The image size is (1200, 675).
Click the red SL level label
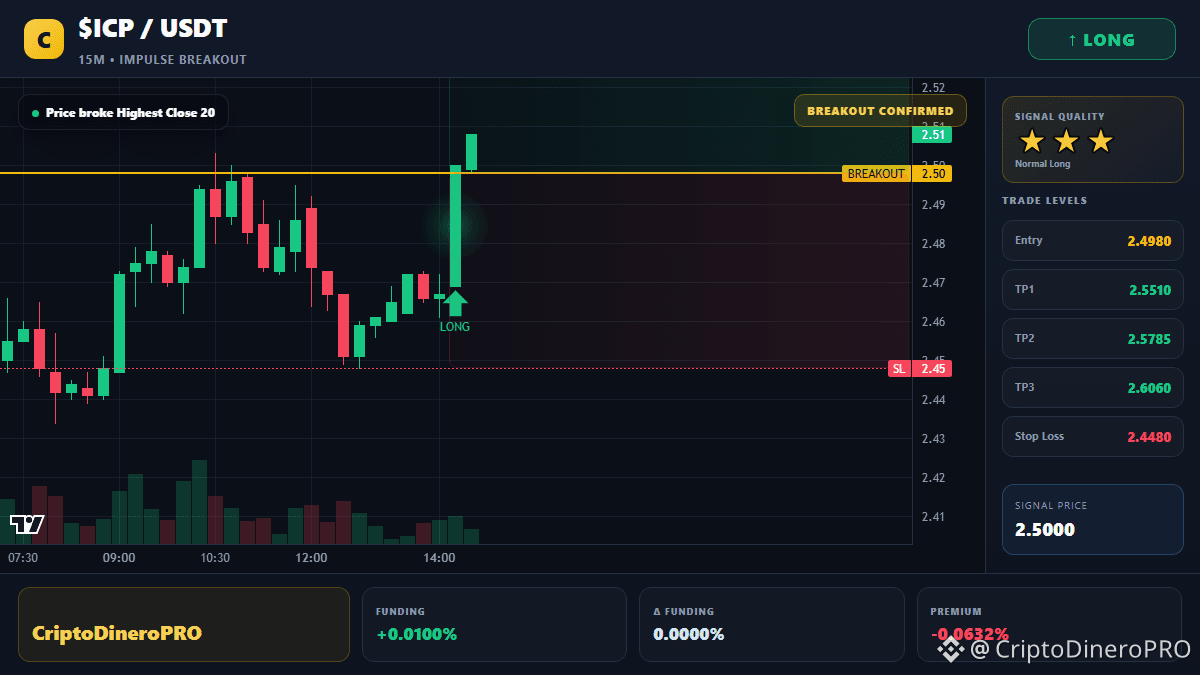pos(899,369)
